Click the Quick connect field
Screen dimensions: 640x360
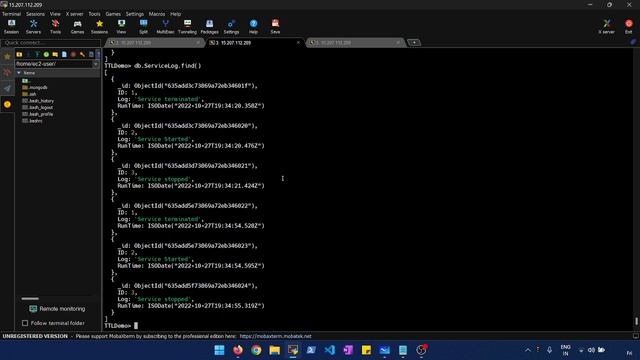pyautogui.click(x=51, y=43)
